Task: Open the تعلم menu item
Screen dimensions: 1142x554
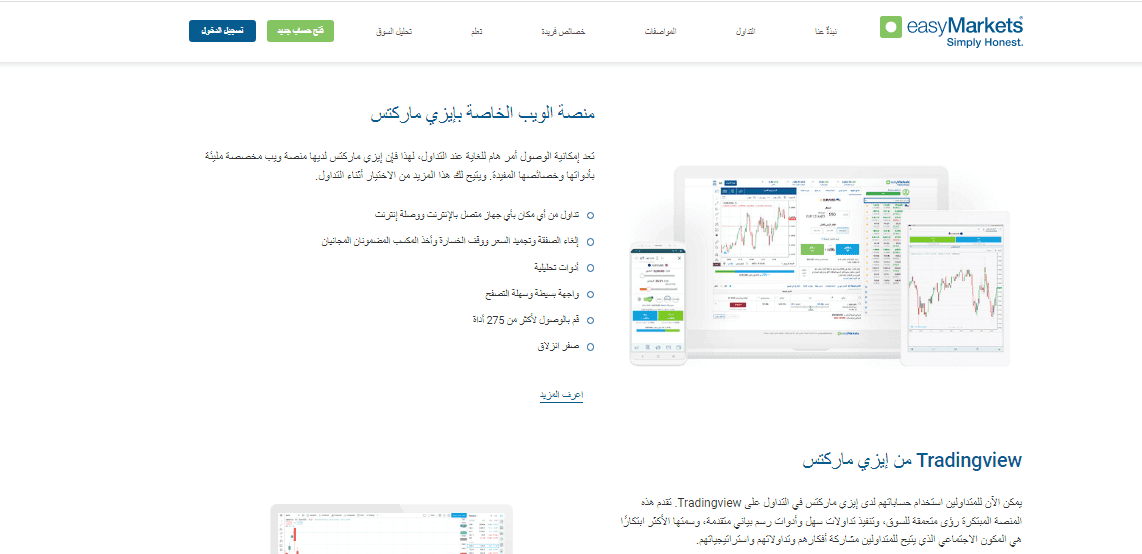Action: click(476, 32)
